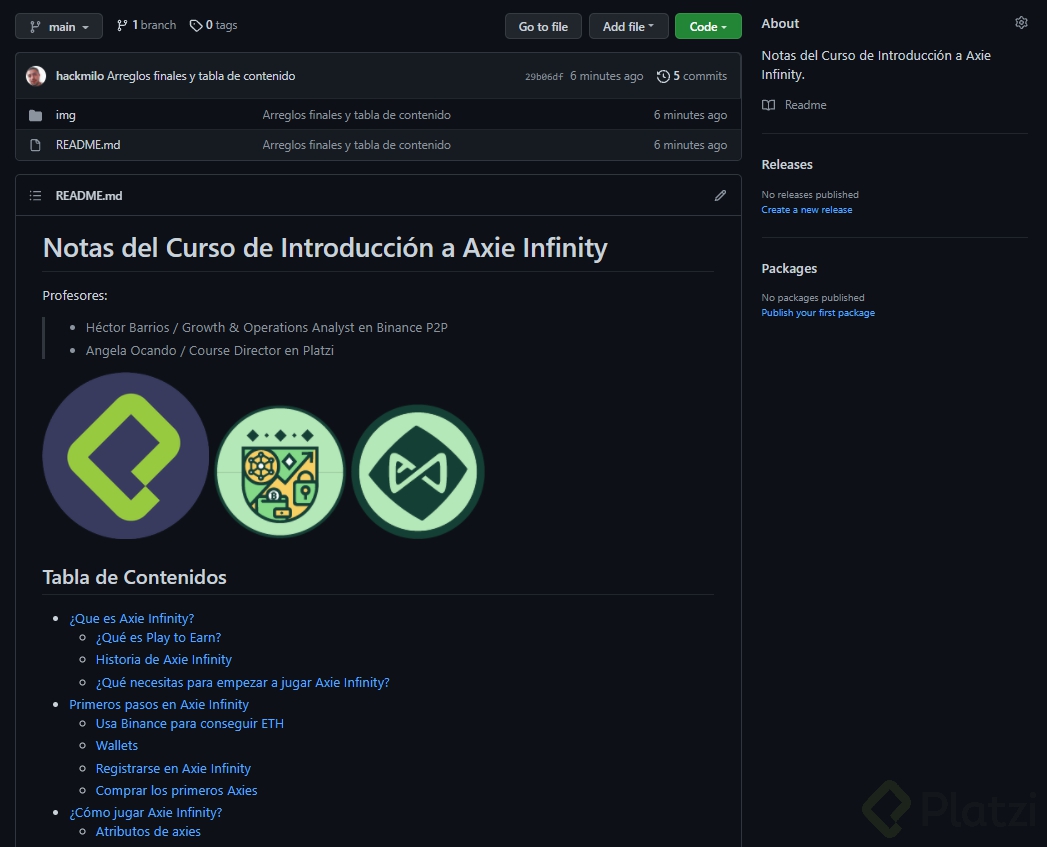Open commit hash 29b06df
The width and height of the screenshot is (1047, 847).
(x=544, y=76)
